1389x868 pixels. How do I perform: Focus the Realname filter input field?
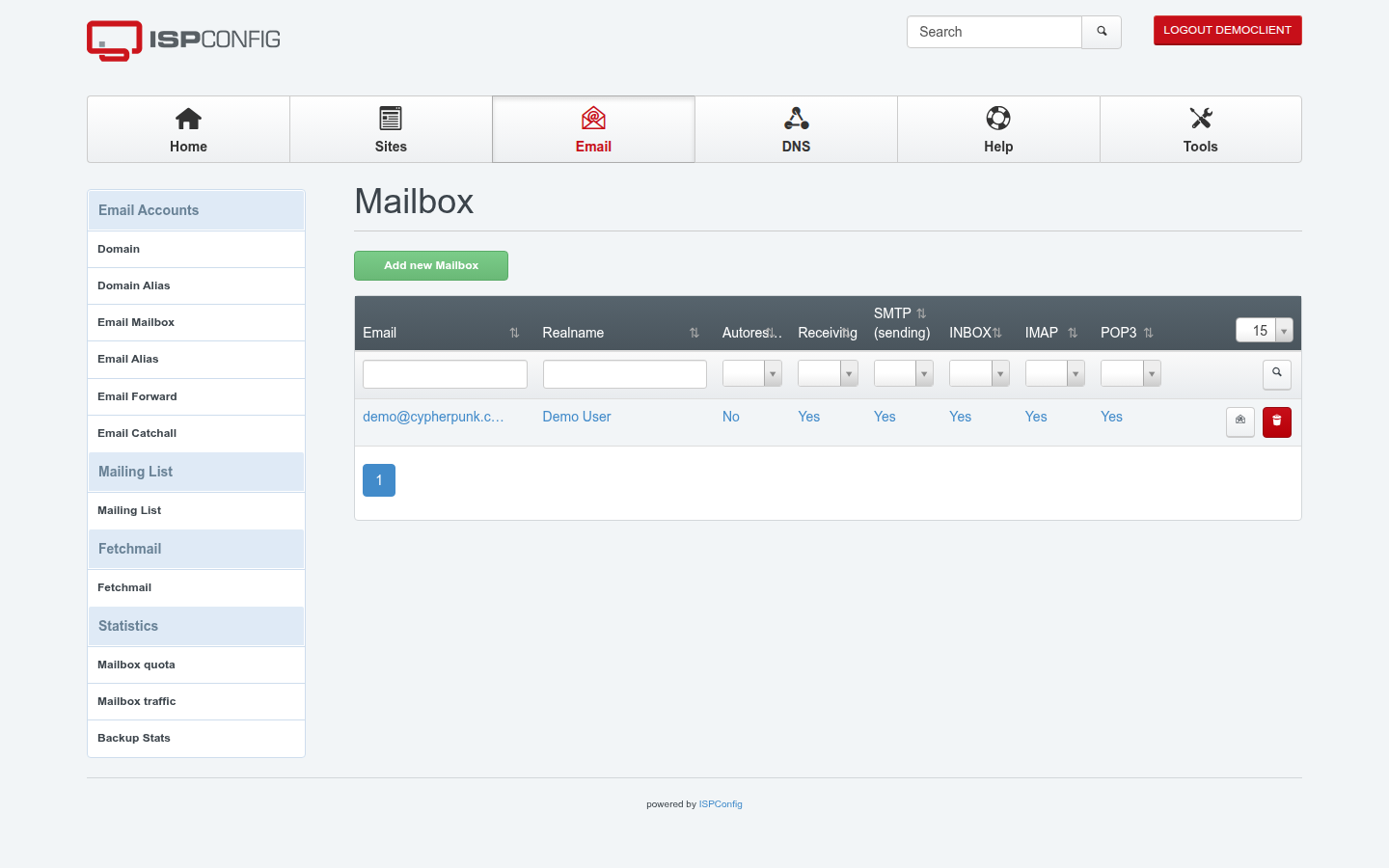[x=625, y=374]
